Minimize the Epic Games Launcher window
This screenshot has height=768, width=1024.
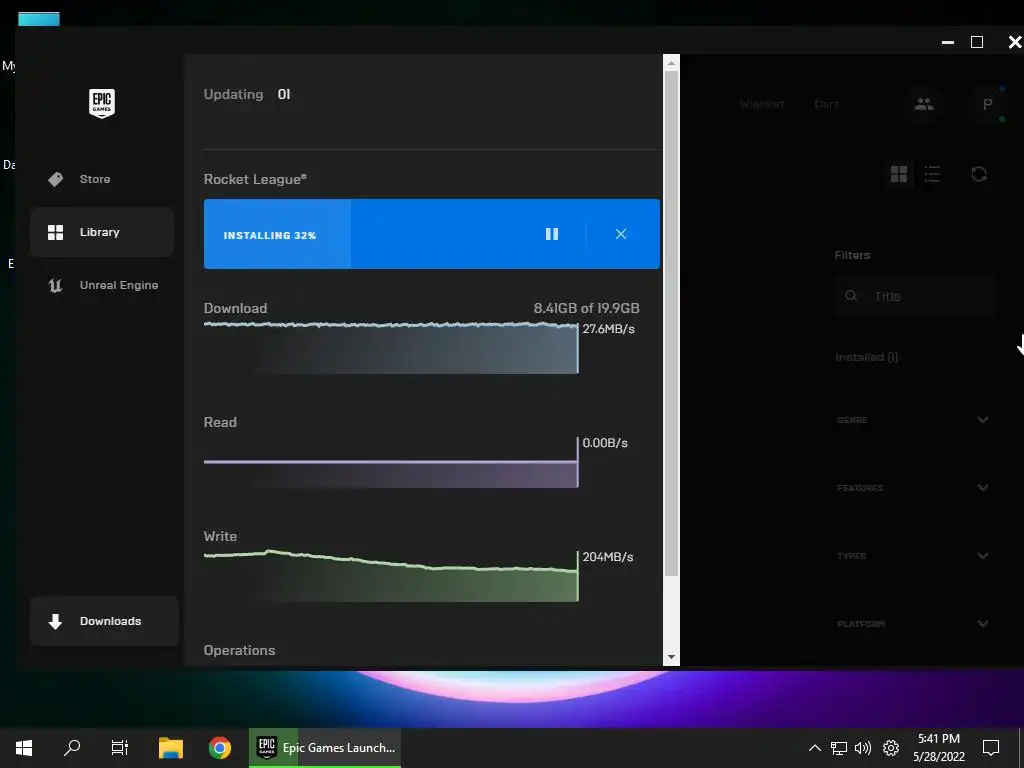(x=948, y=42)
